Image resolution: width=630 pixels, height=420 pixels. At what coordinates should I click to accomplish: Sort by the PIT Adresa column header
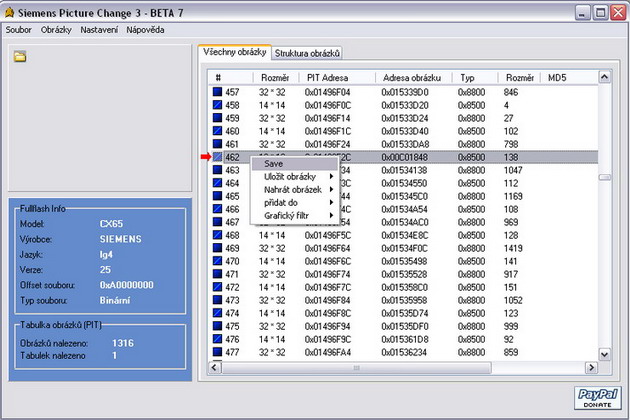(337, 78)
